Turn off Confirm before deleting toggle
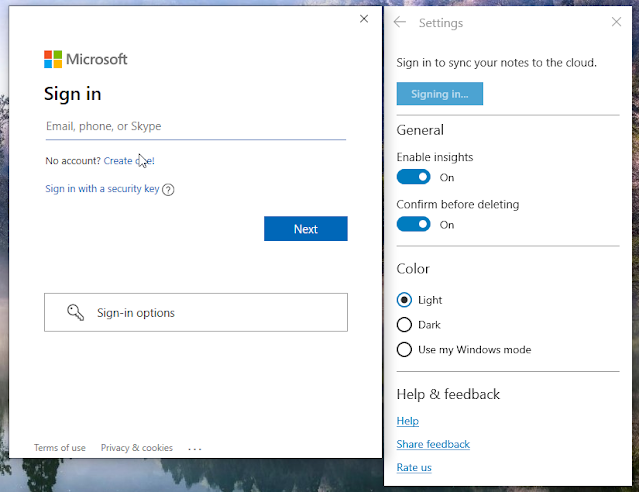The height and width of the screenshot is (492, 639). (x=413, y=224)
